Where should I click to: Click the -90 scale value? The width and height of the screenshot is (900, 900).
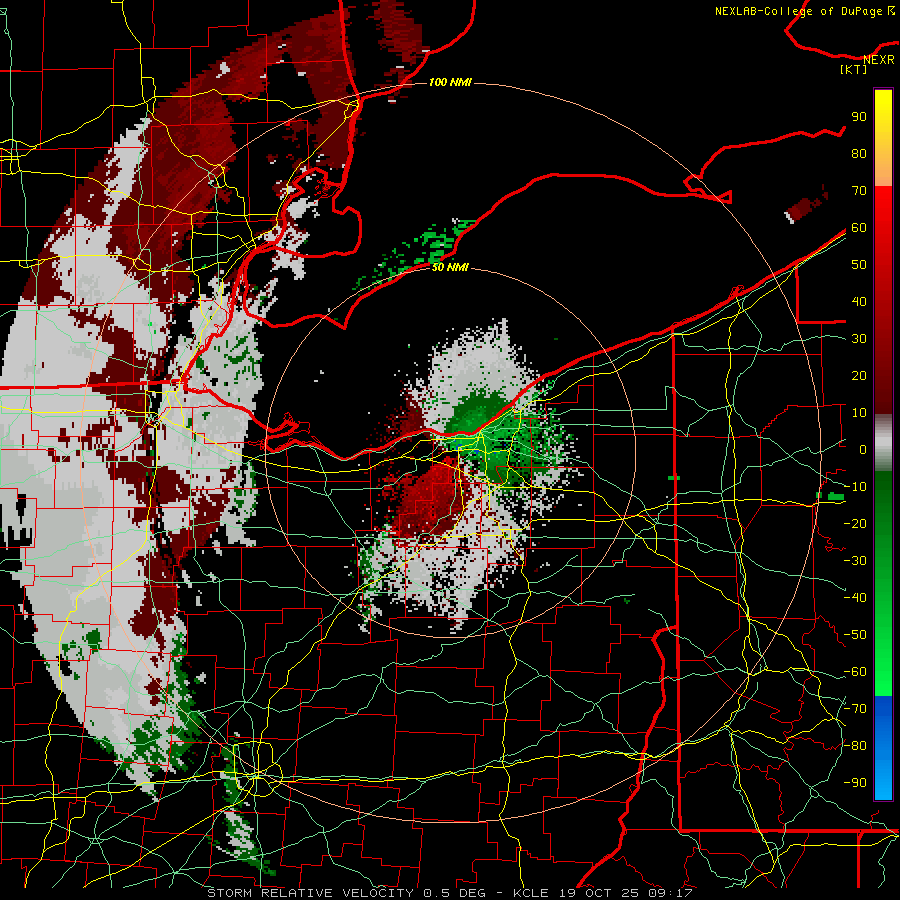point(855,783)
